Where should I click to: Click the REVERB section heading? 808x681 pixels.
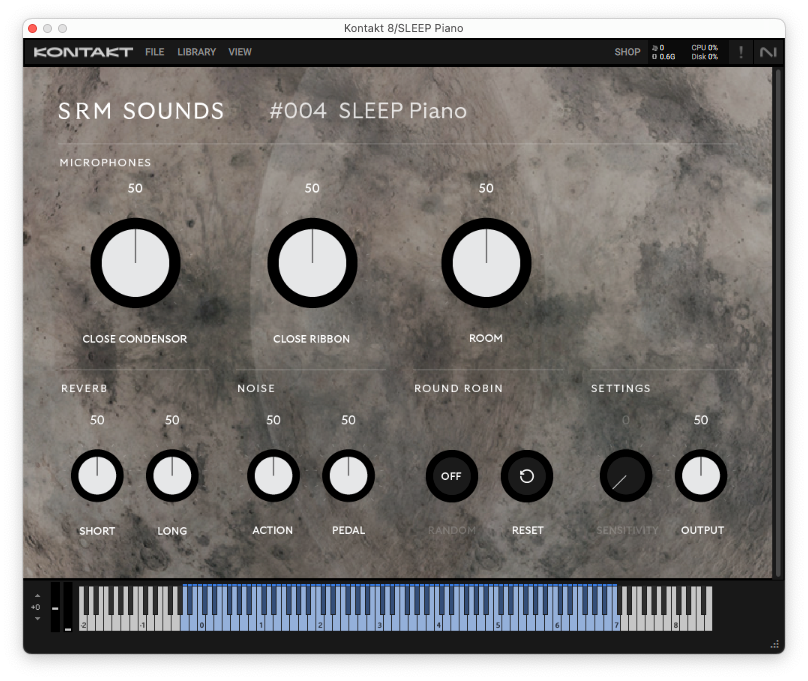coord(84,388)
